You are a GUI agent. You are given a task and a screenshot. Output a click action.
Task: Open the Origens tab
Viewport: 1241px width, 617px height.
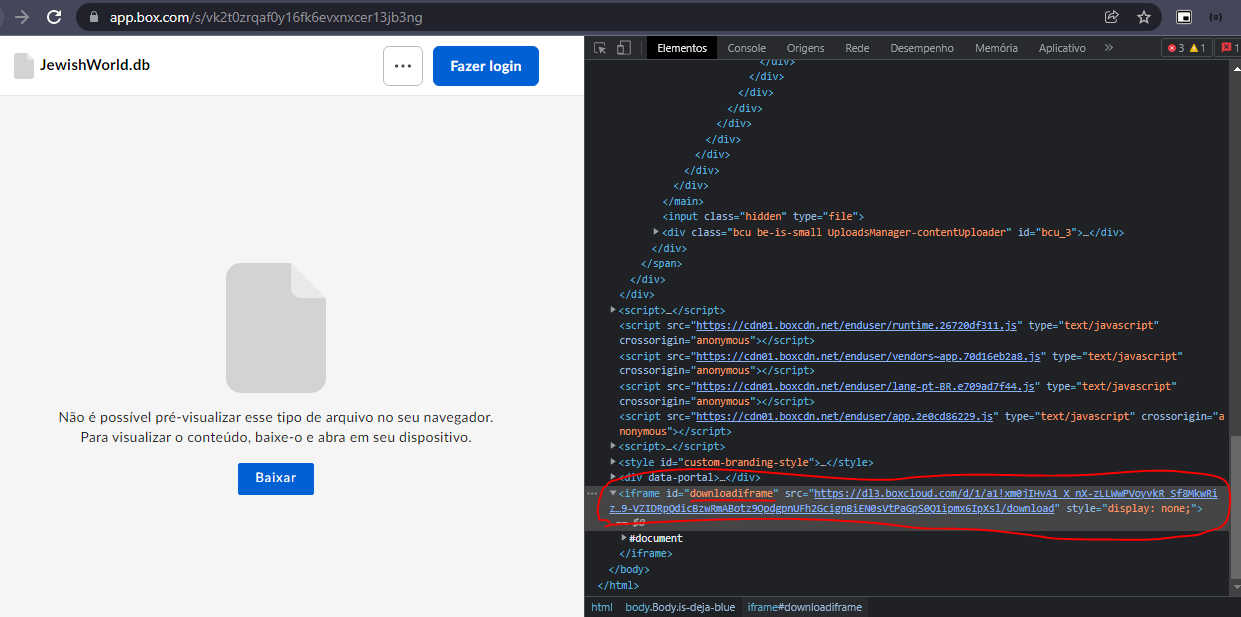(806, 48)
